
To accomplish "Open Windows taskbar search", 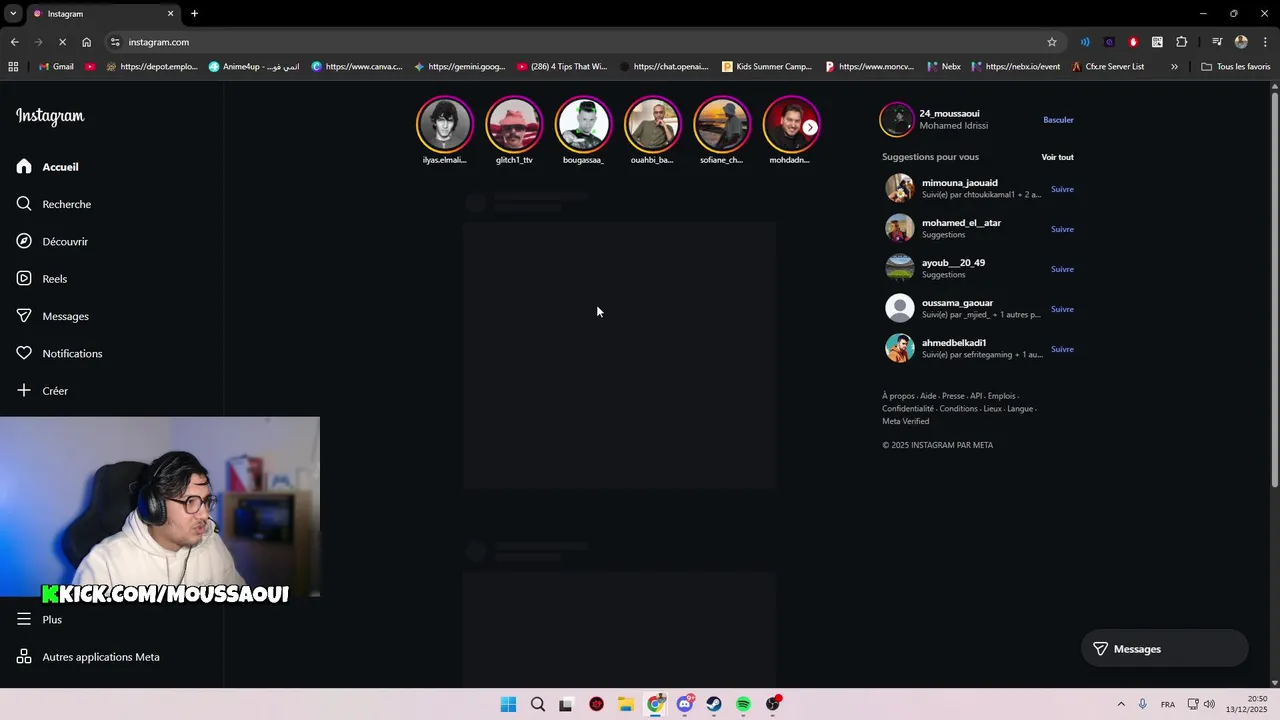I will click(538, 704).
